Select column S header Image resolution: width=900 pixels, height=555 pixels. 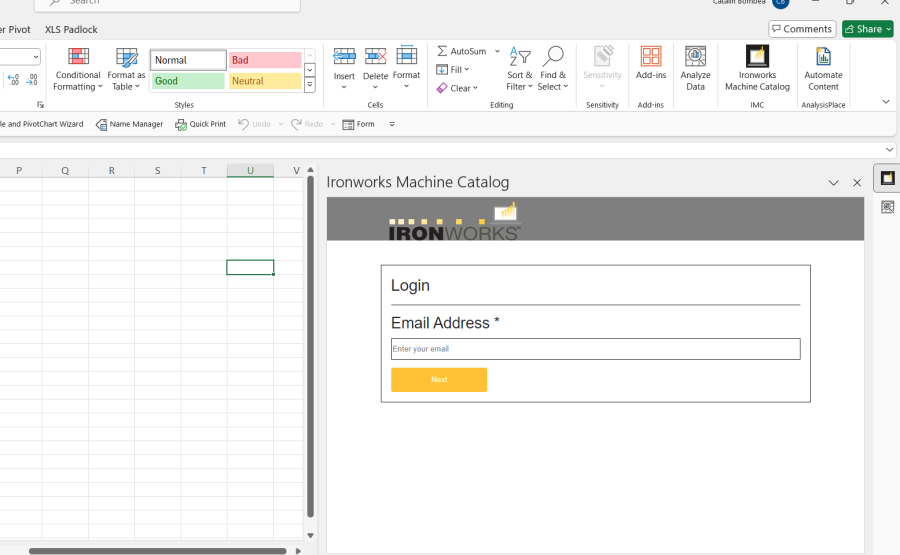(157, 170)
